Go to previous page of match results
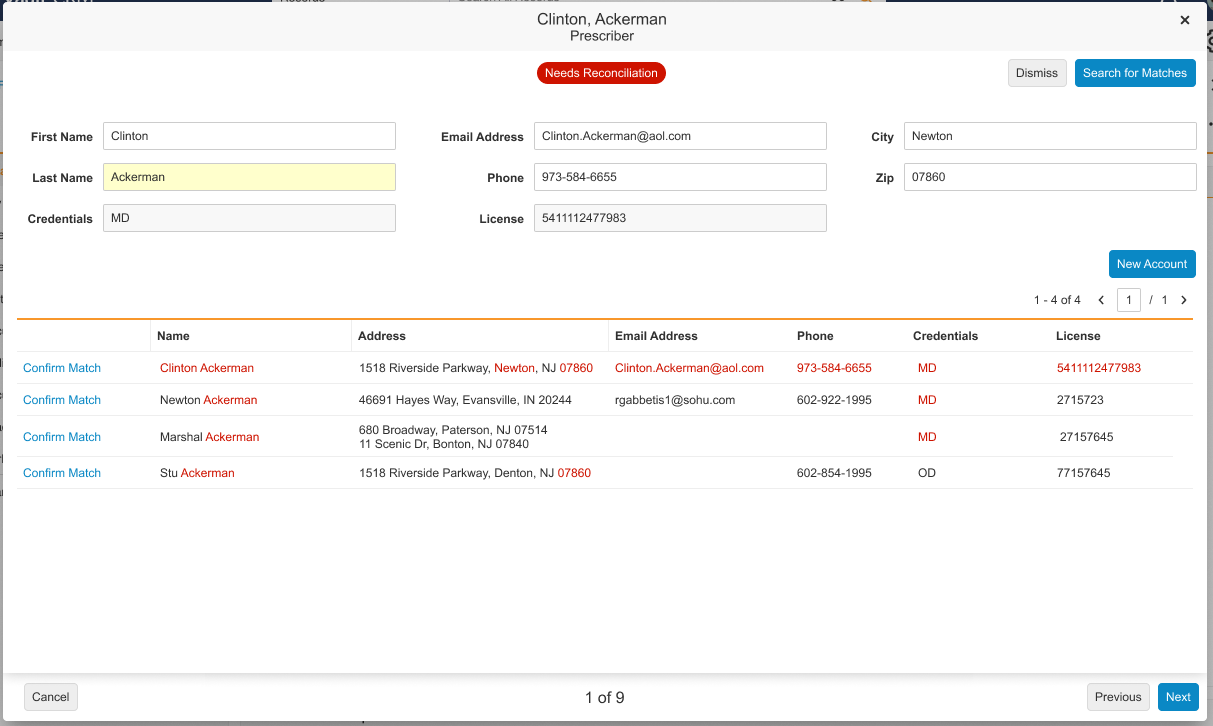Image resolution: width=1213 pixels, height=726 pixels. (1101, 300)
